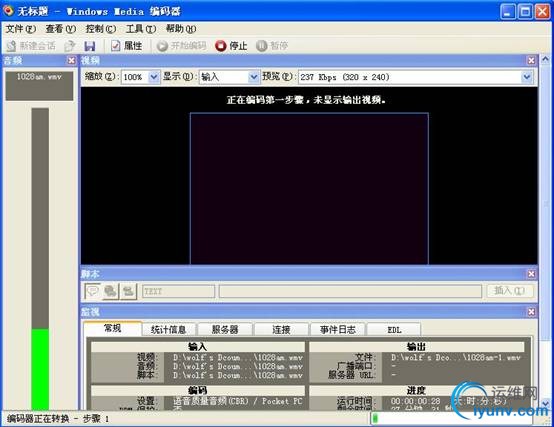Click the video preview area
Screen dimensions: 554x427
pos(309,188)
